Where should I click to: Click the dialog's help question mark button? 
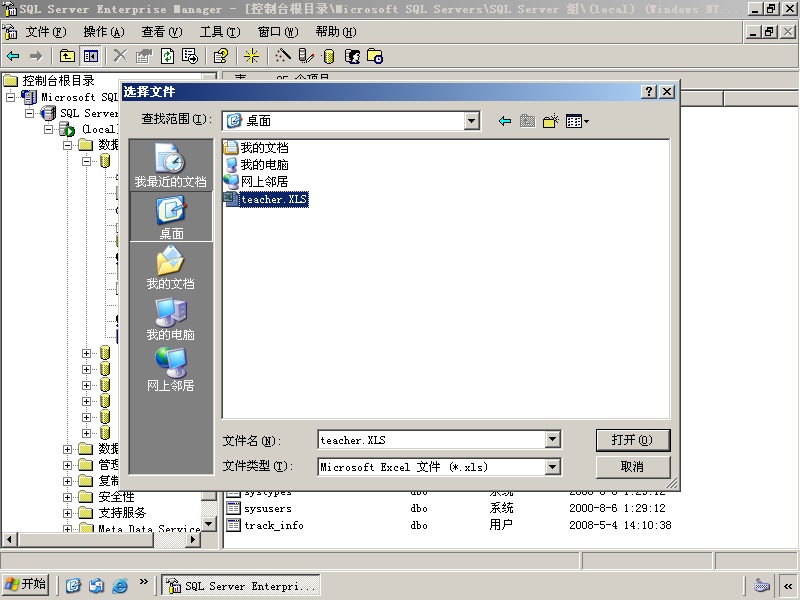click(x=648, y=91)
